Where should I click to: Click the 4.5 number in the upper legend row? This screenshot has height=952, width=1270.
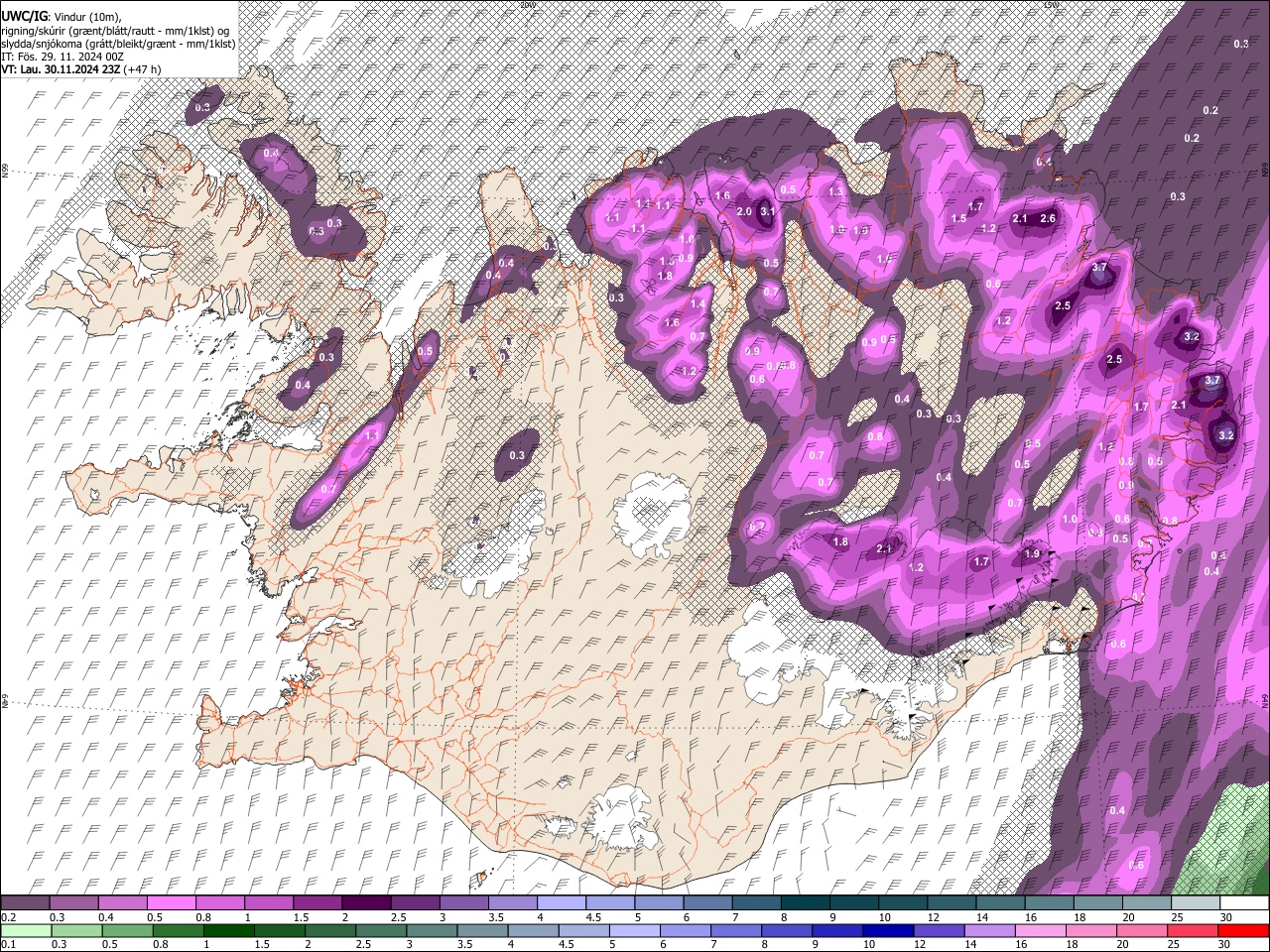[x=593, y=917]
